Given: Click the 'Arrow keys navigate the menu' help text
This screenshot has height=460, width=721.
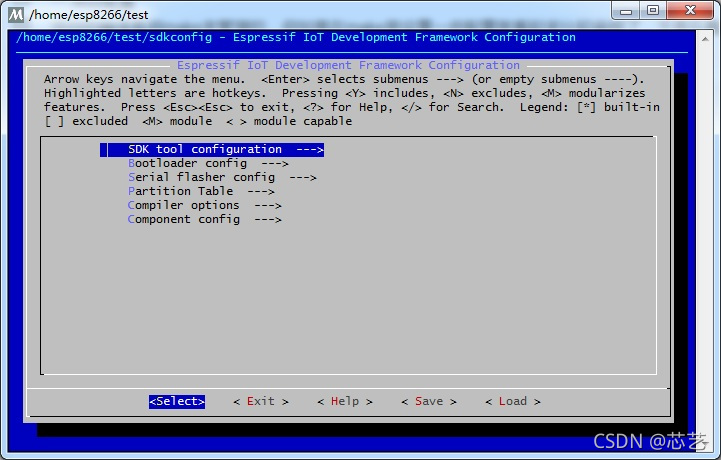Looking at the screenshot, I should (144, 79).
